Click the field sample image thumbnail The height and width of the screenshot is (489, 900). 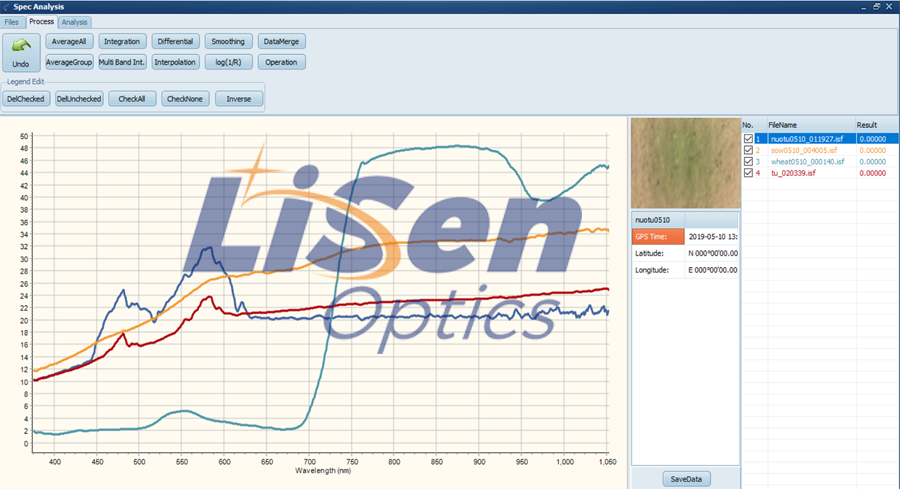[x=685, y=163]
